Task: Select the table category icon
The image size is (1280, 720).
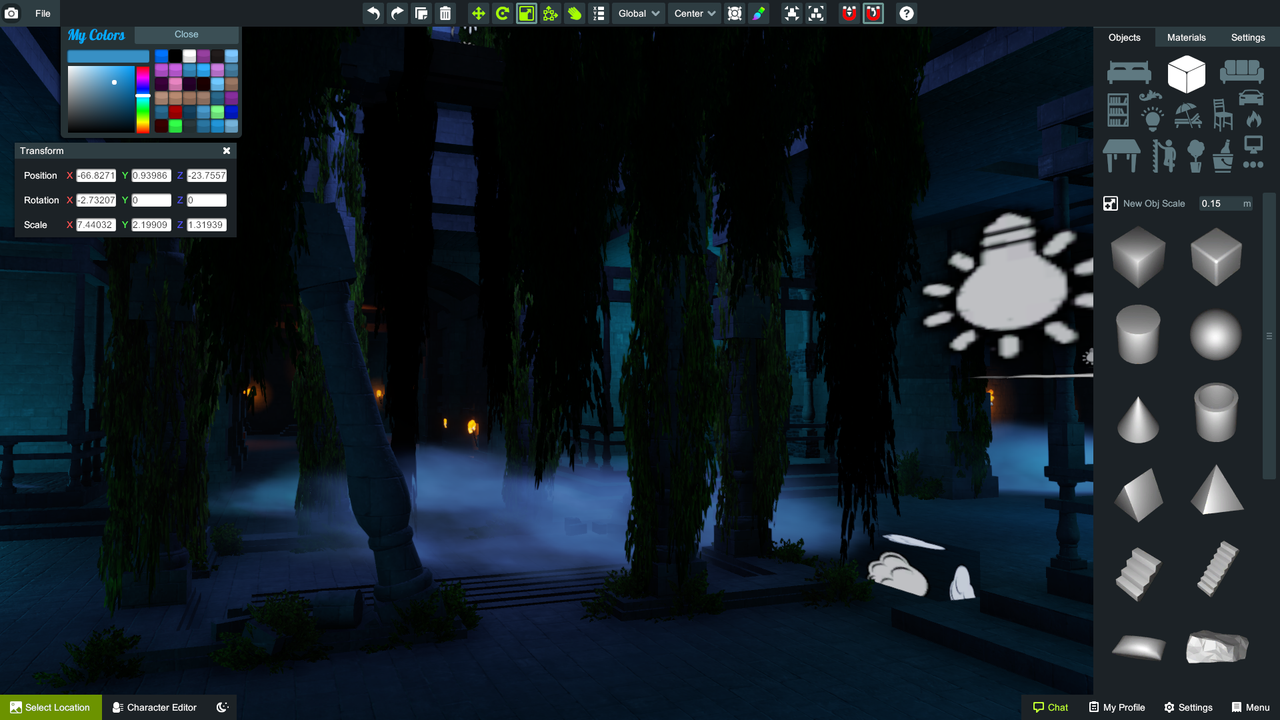Action: tap(1121, 155)
